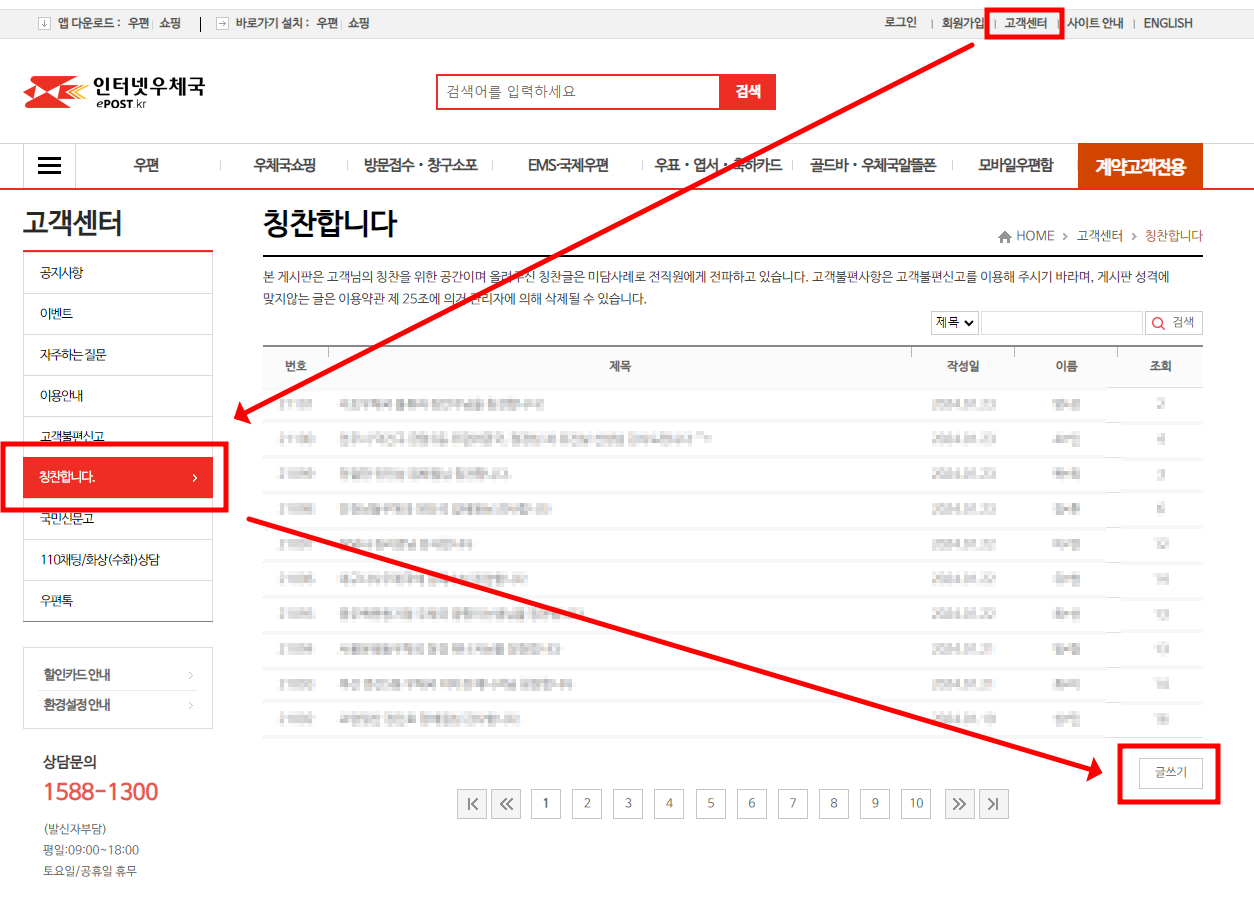Image resolution: width=1254 pixels, height=915 pixels.
Task: Select page 5 in pagination
Action: 710,803
